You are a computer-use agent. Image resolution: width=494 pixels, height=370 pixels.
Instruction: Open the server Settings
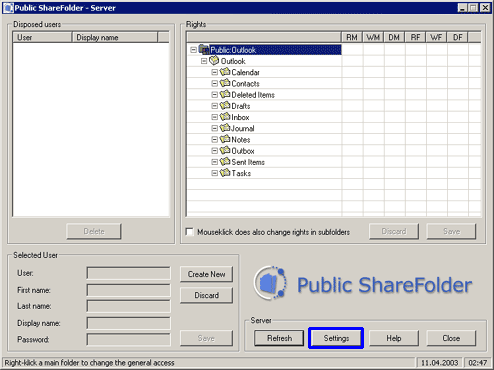point(336,338)
